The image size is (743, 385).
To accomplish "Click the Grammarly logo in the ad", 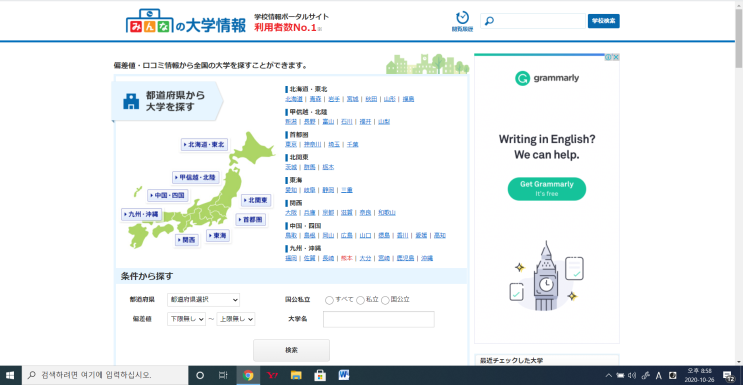I will pos(547,78).
